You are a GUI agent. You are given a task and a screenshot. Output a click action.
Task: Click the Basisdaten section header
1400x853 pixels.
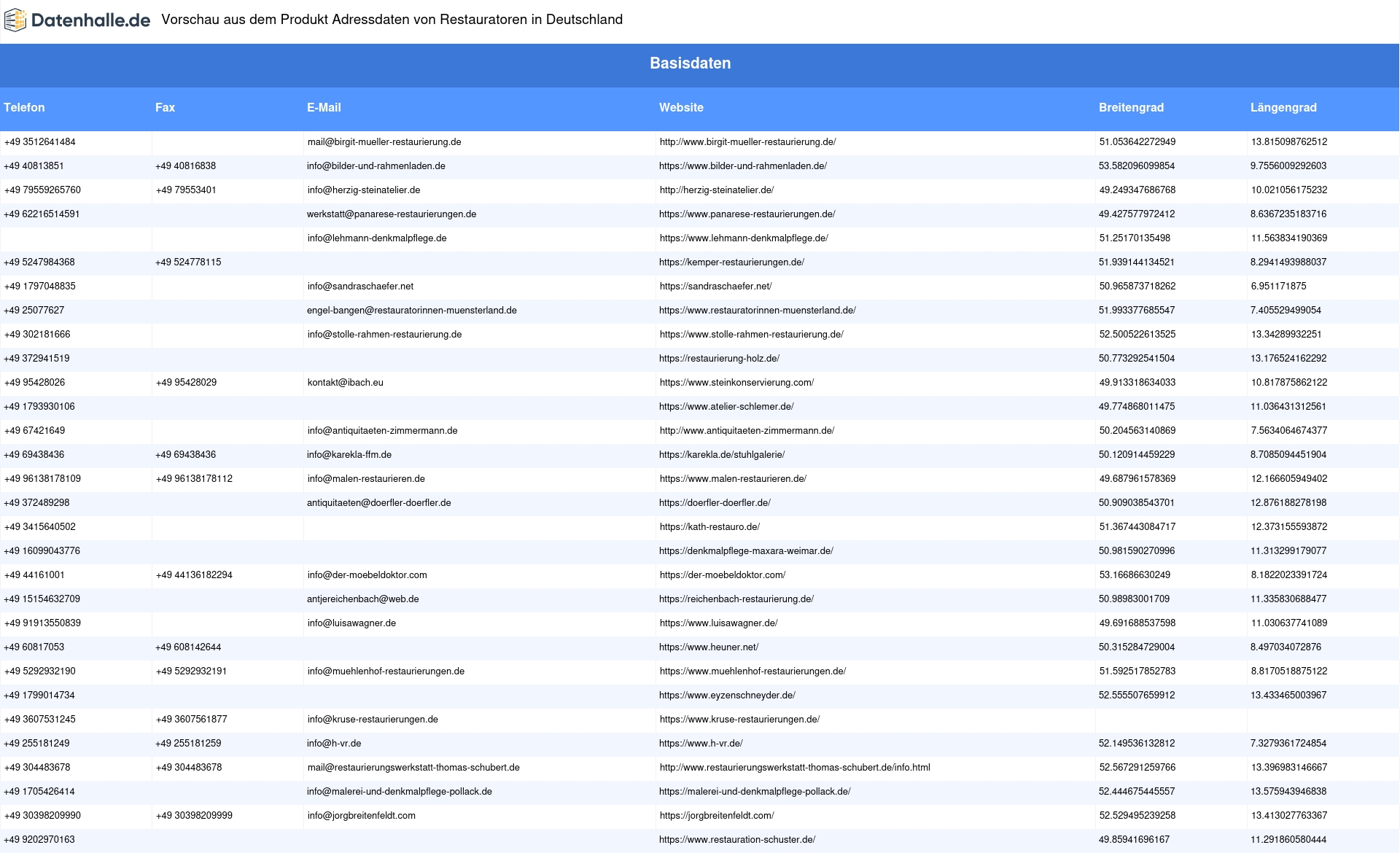coord(690,63)
